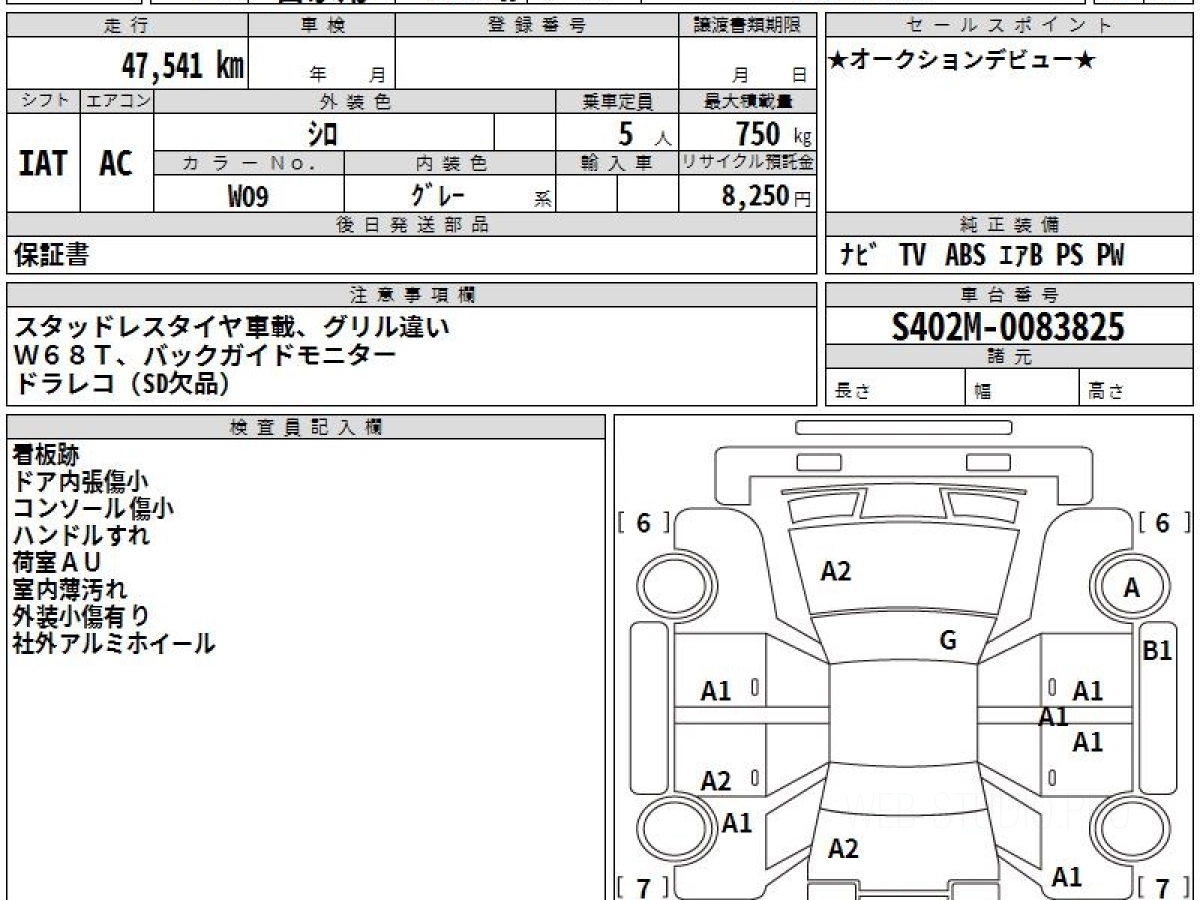This screenshot has height=900, width=1200.
Task: Select the A2 mark on the hood
Action: tap(836, 571)
